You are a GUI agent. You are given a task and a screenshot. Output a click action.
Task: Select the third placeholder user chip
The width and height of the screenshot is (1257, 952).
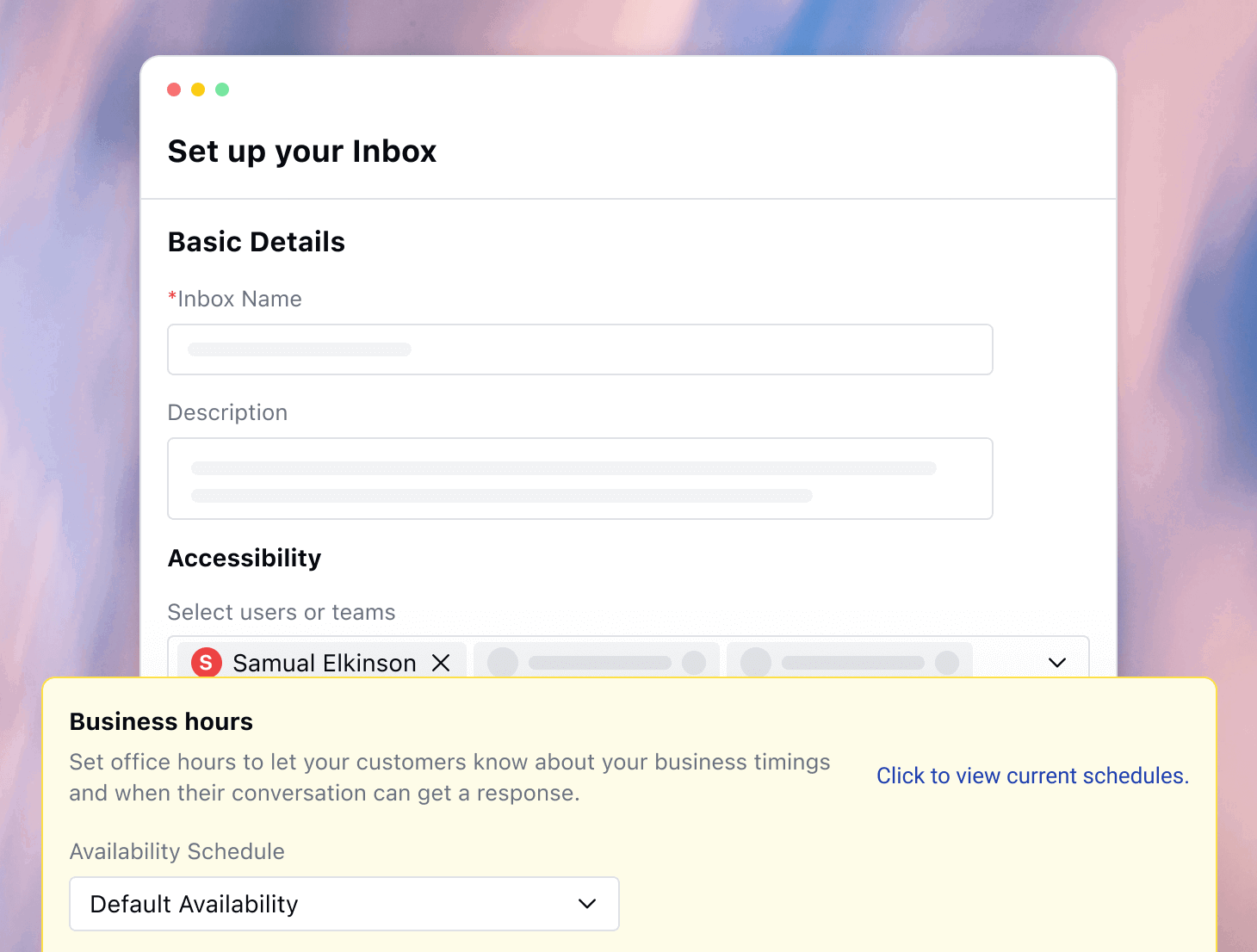click(849, 663)
